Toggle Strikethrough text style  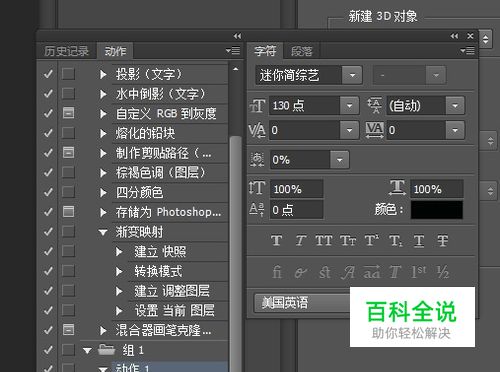(x=443, y=240)
